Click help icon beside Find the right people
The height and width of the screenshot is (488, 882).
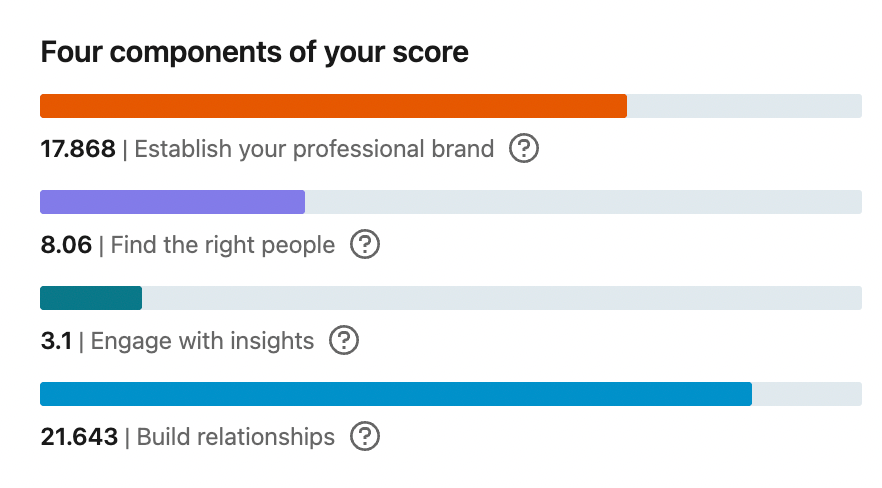point(365,245)
